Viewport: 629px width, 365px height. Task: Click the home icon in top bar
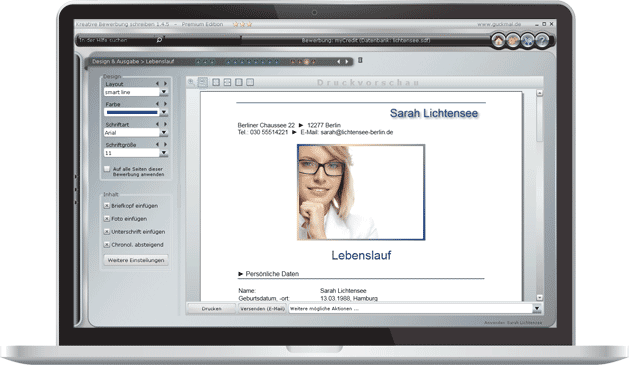498,41
